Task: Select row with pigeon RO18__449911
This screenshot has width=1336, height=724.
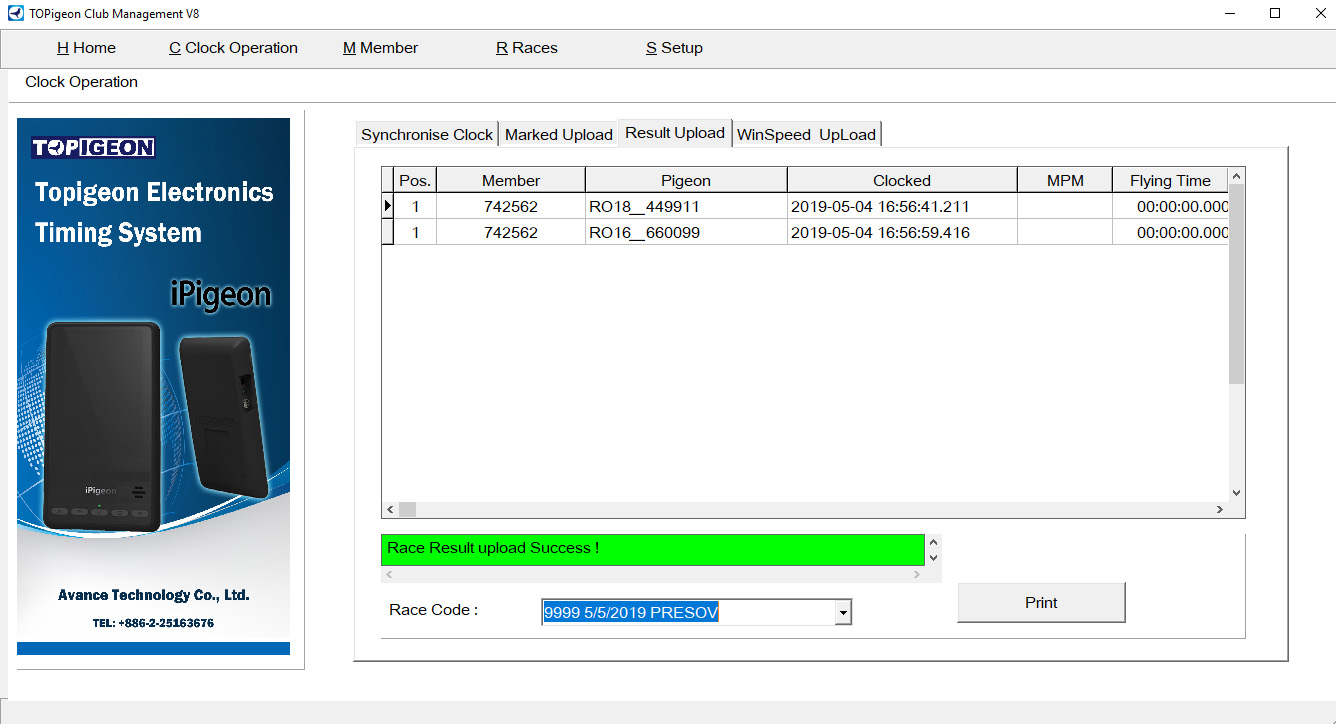Action: coord(686,207)
